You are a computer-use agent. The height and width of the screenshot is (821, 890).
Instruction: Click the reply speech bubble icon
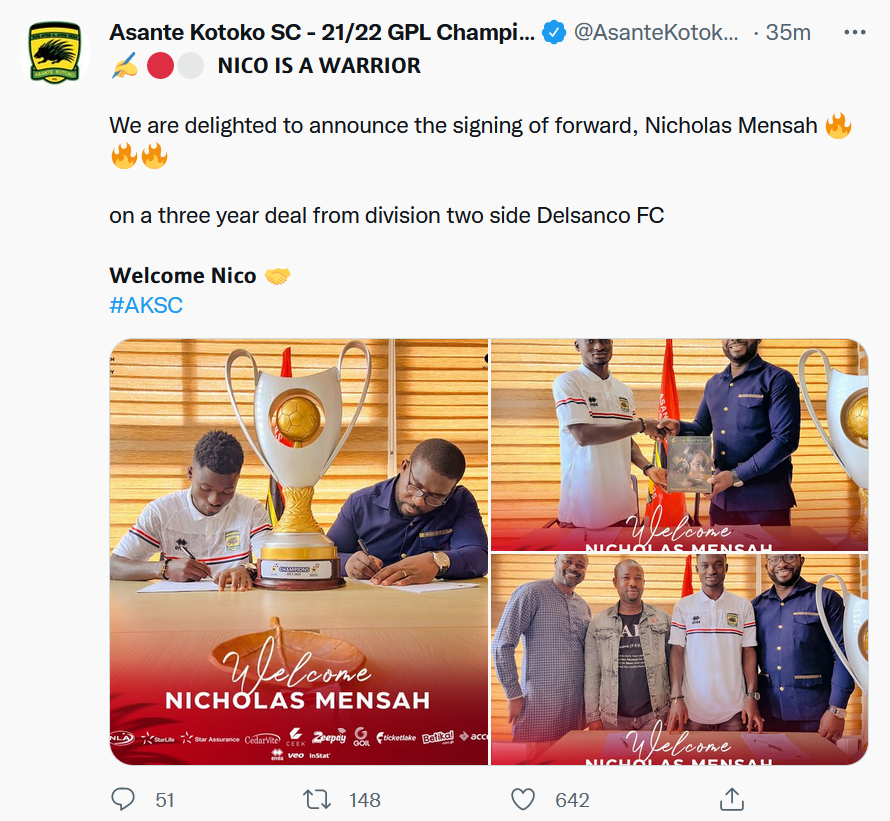coord(123,799)
